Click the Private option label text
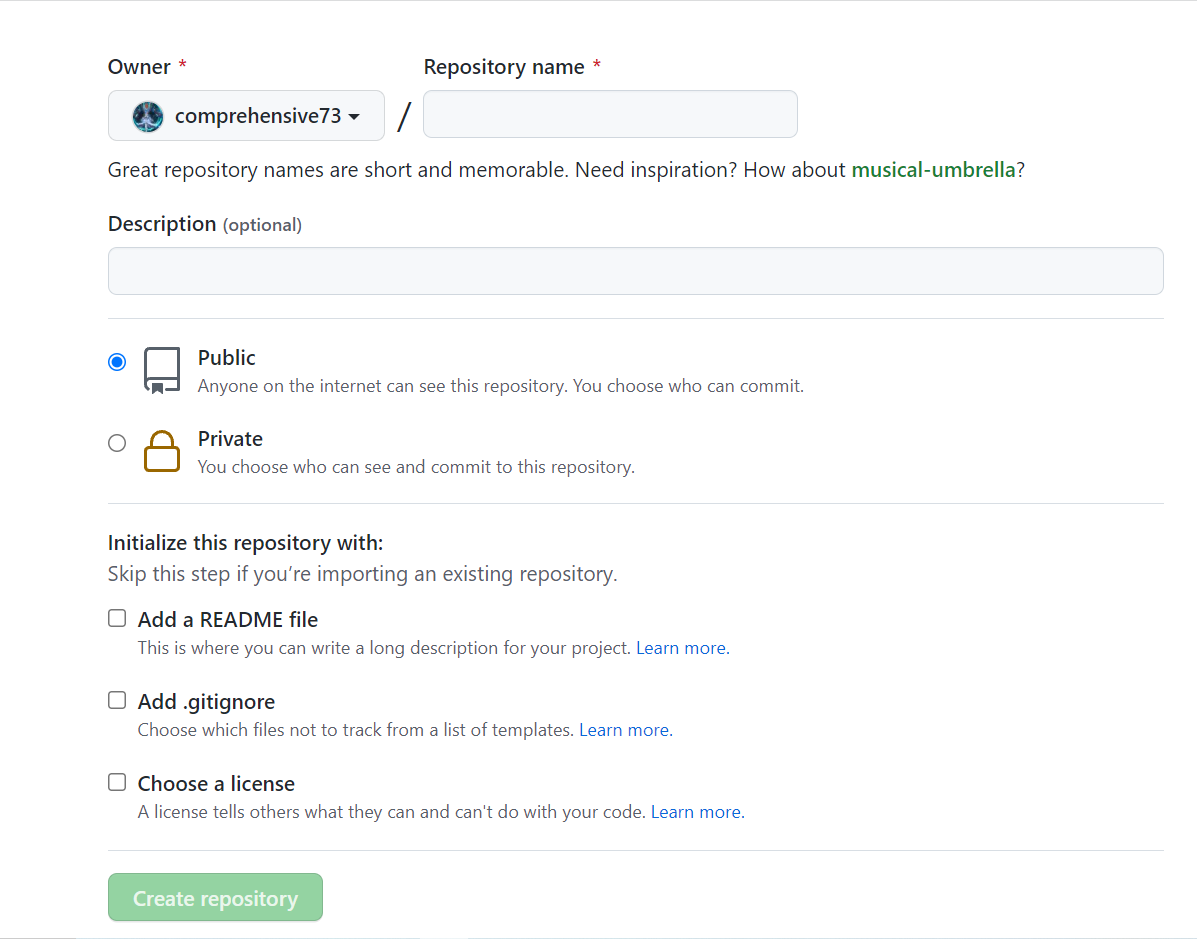 point(230,439)
